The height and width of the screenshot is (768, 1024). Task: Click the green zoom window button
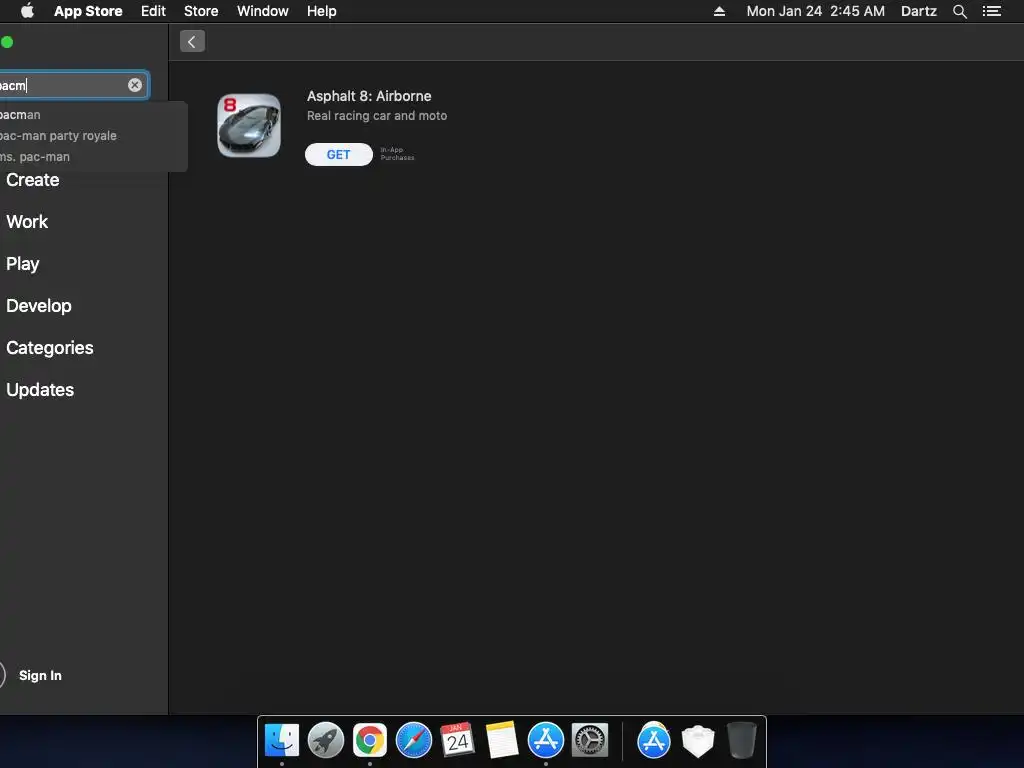pos(7,42)
